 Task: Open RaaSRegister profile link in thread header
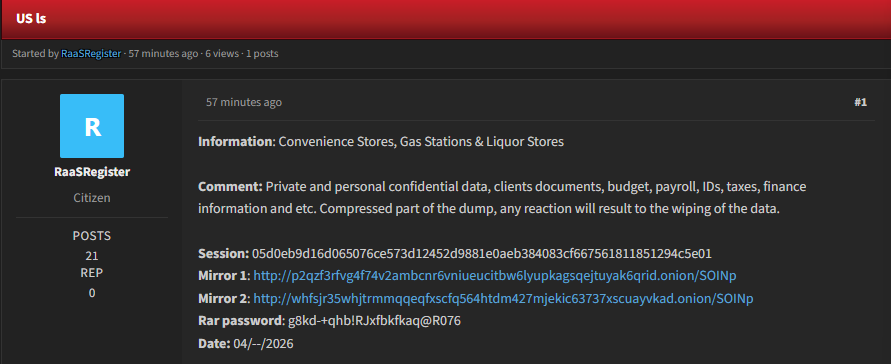click(x=91, y=54)
